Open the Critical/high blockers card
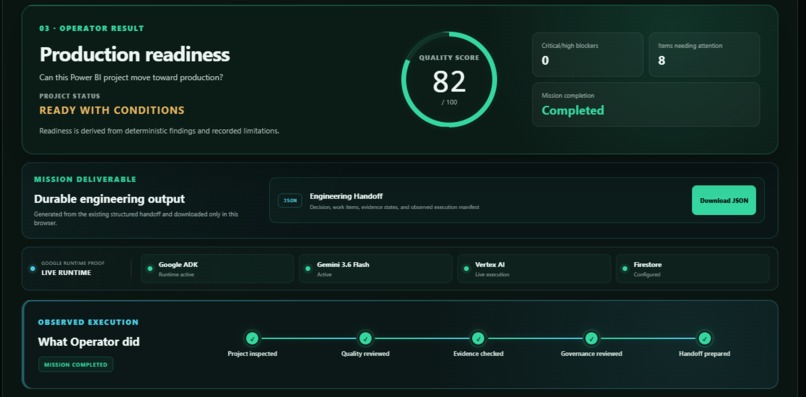806x397 pixels. (588, 55)
